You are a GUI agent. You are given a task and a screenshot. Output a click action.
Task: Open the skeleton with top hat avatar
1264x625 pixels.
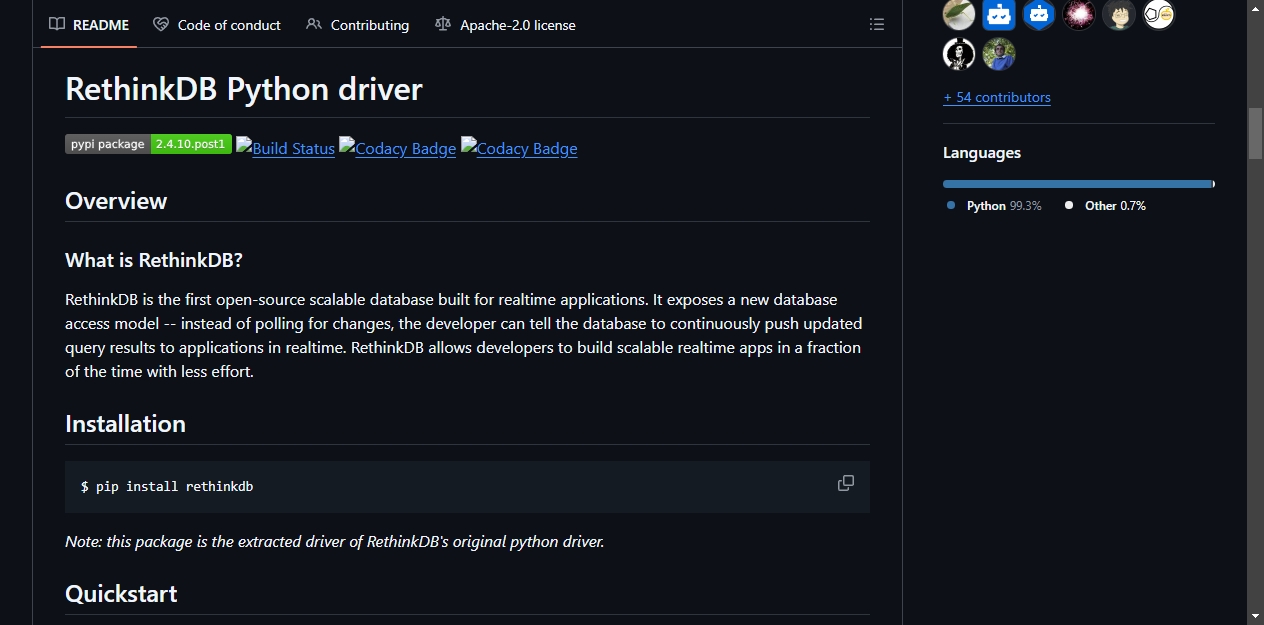pyautogui.click(x=959, y=54)
